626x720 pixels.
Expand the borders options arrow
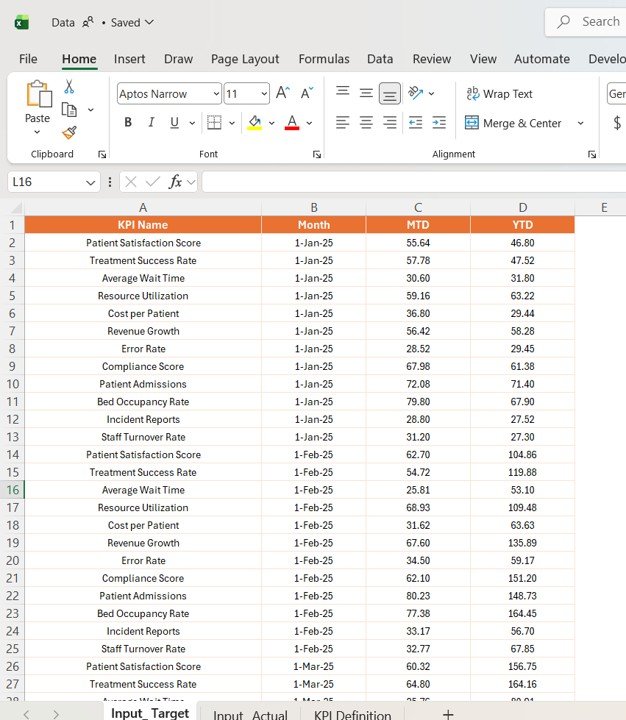232,123
